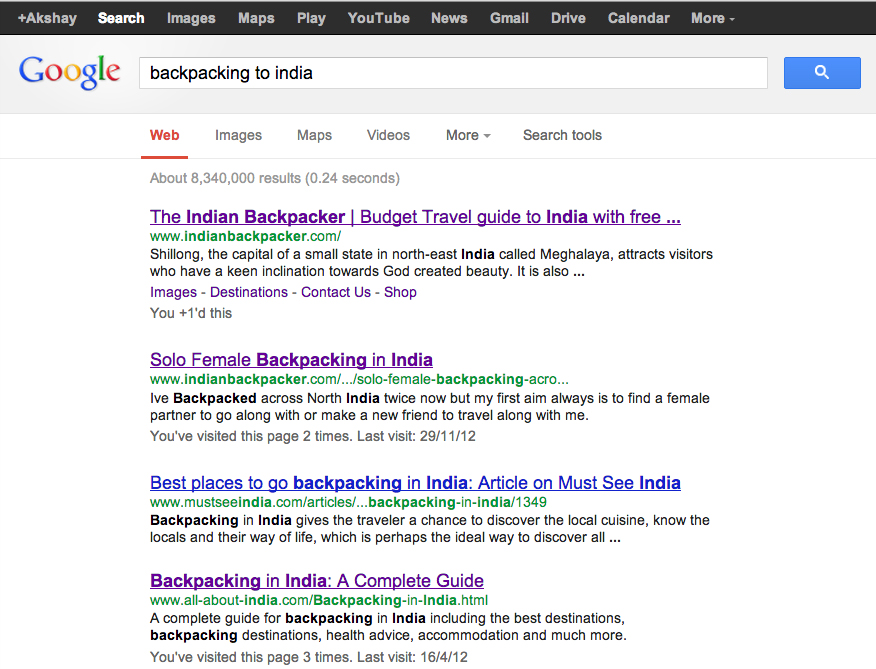Click the solo-female-backpacking URL text
Image resolution: width=876 pixels, height=669 pixels.
359,379
